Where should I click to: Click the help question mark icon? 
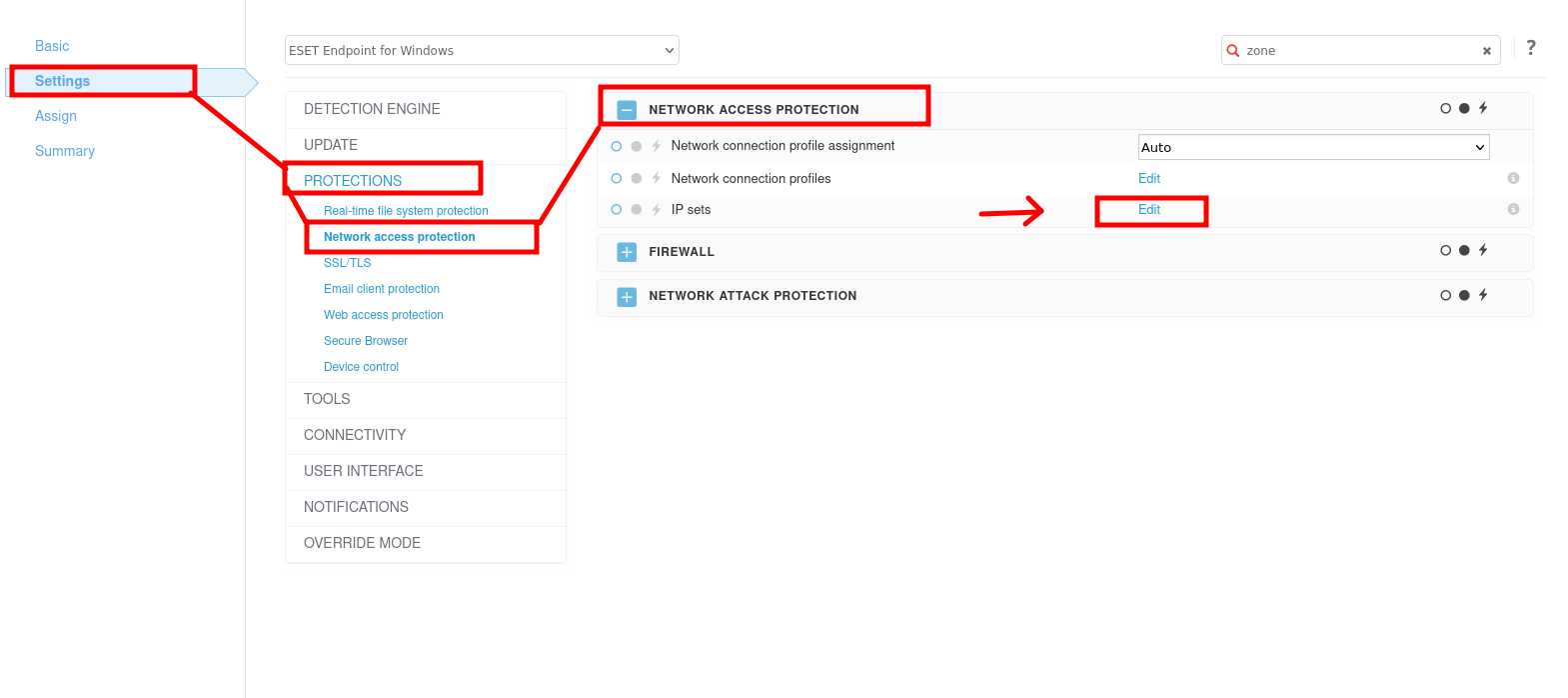(x=1531, y=48)
